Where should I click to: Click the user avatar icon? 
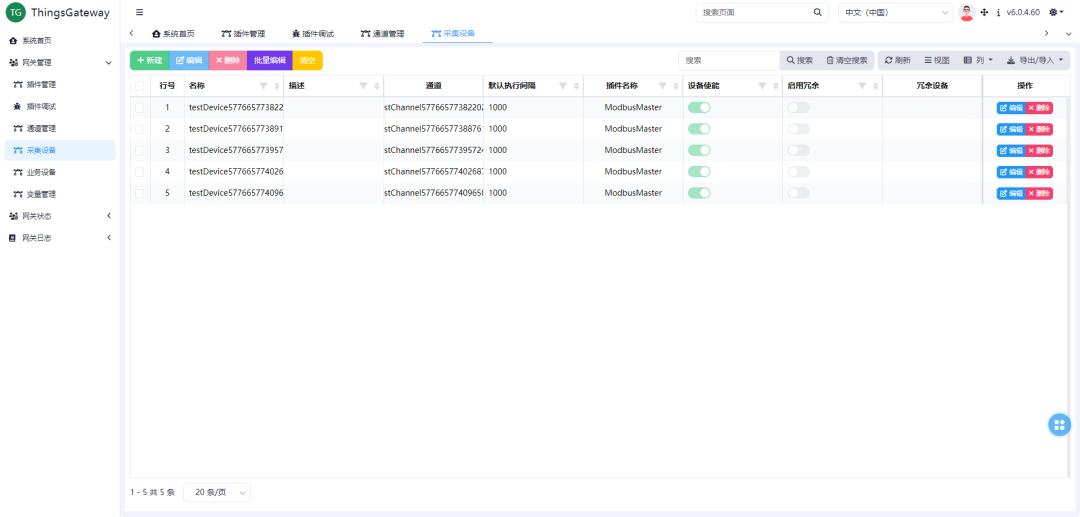click(x=966, y=13)
